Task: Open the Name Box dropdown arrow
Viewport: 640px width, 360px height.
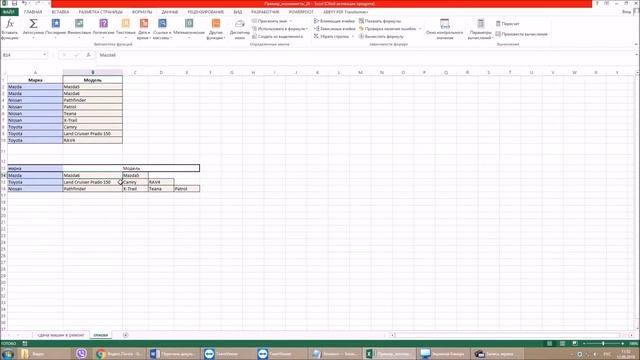Action: [x=44, y=55]
